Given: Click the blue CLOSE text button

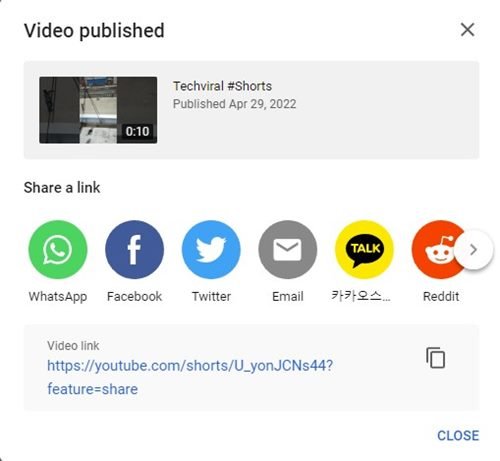Looking at the screenshot, I should click(x=458, y=435).
